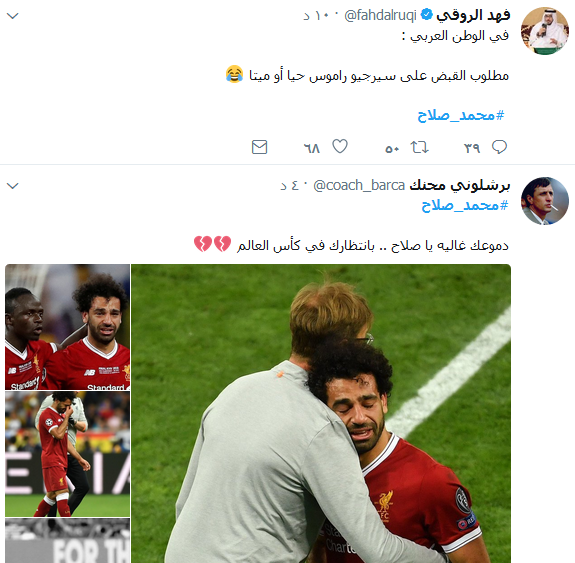Click the blue verified badge beside fahdalruqi
This screenshot has width=575, height=563.
(426, 15)
